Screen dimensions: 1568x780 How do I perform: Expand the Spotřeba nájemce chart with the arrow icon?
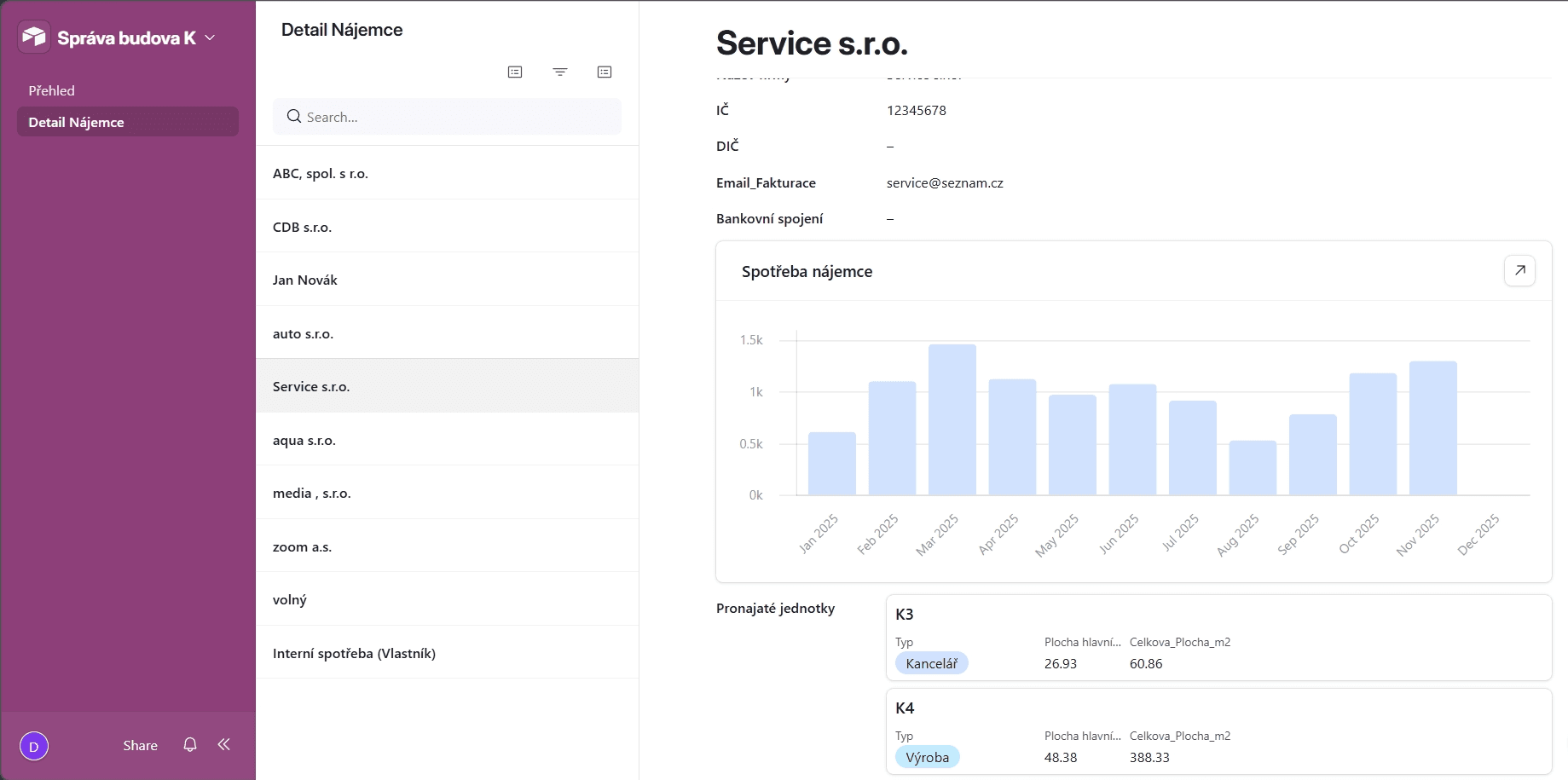point(1519,271)
